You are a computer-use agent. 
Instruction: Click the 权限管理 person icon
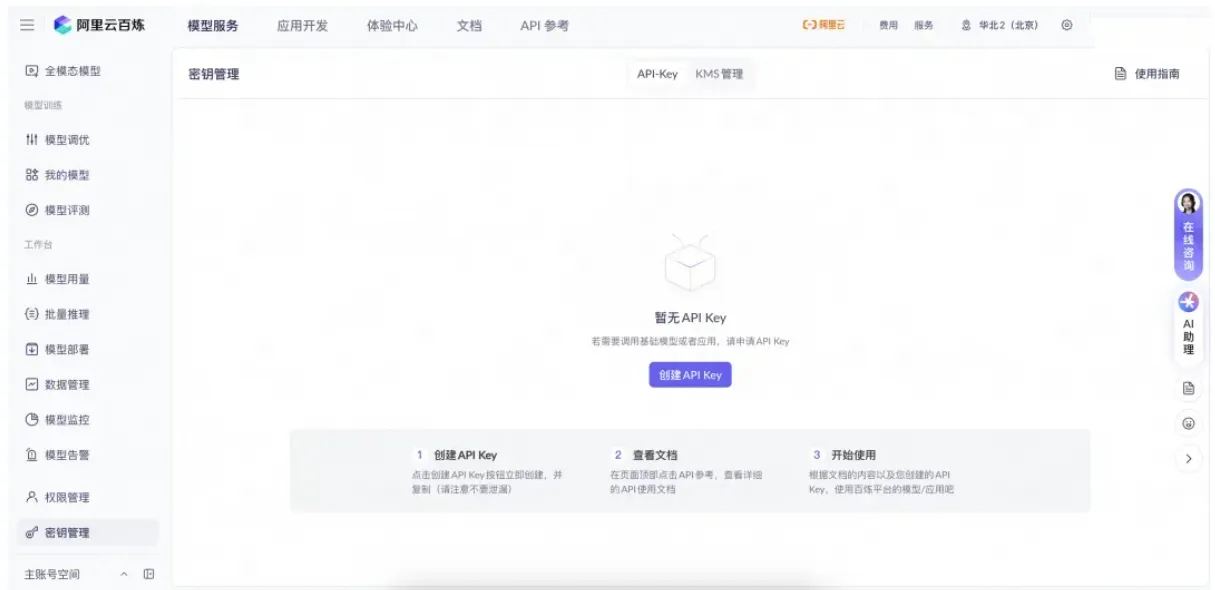coord(32,497)
